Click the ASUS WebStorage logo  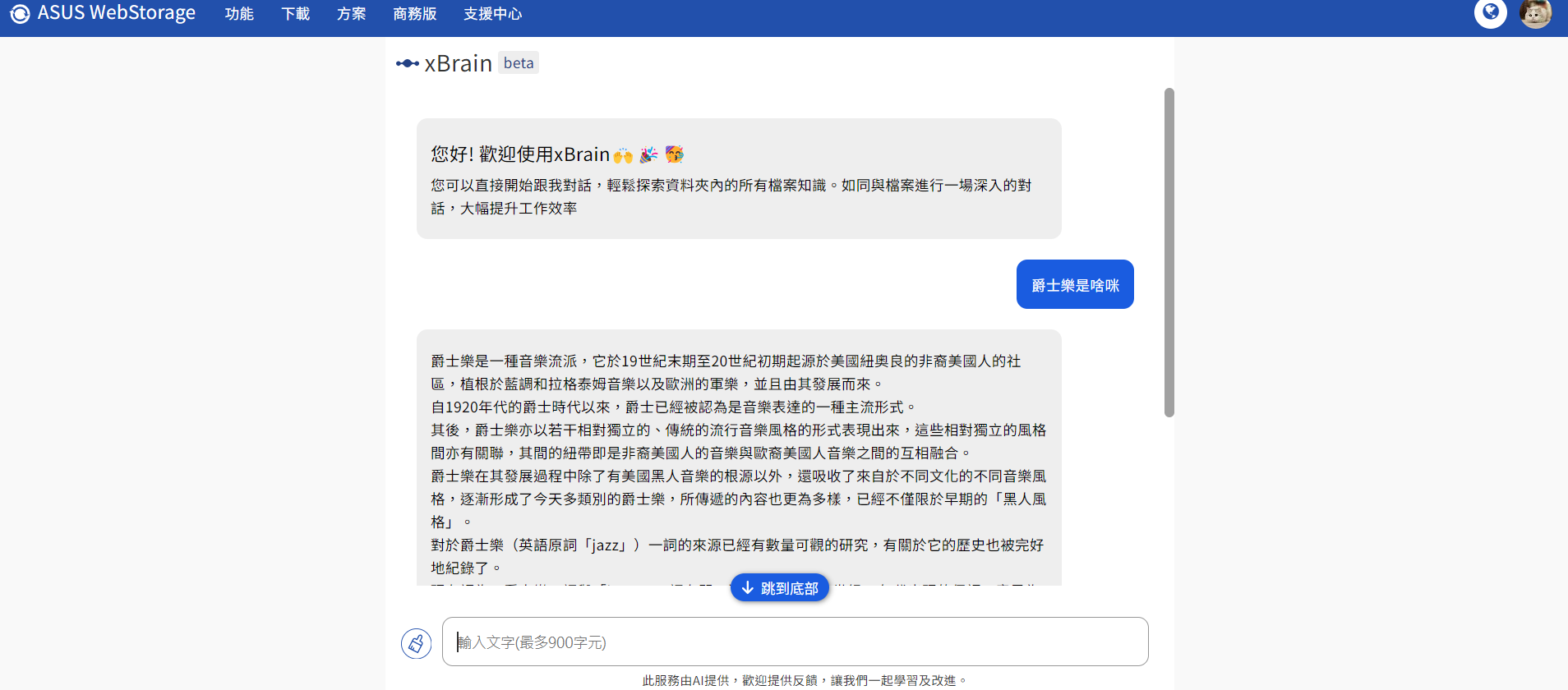pos(104,13)
